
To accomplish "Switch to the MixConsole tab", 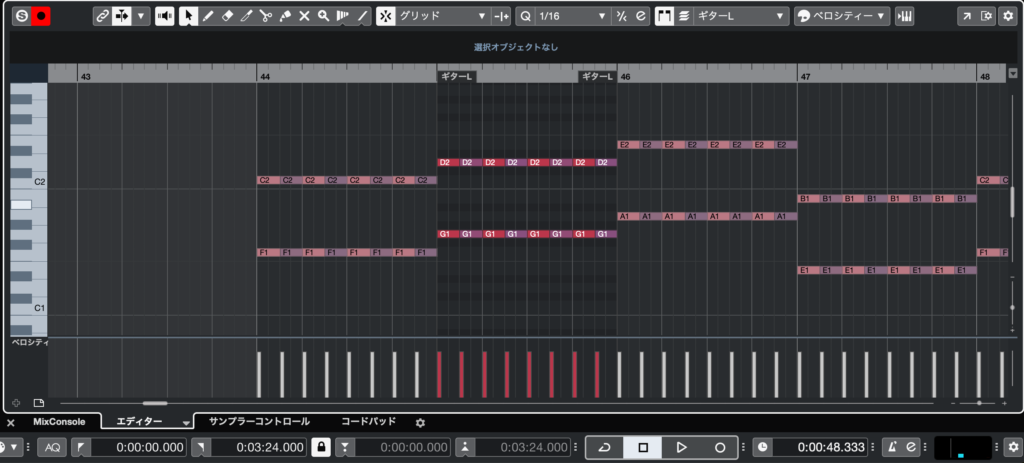I will (59, 422).
